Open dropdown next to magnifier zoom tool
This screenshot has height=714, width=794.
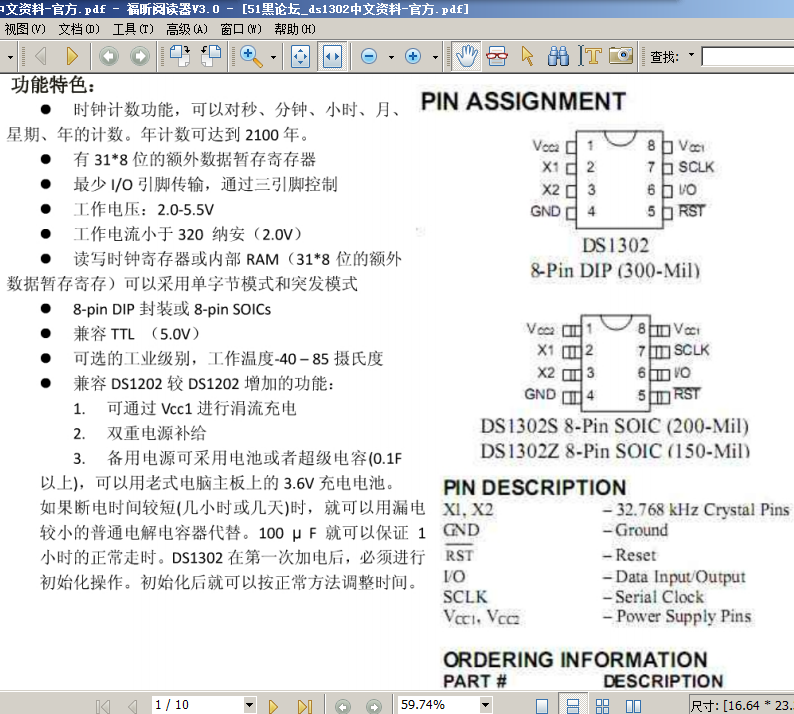273,57
